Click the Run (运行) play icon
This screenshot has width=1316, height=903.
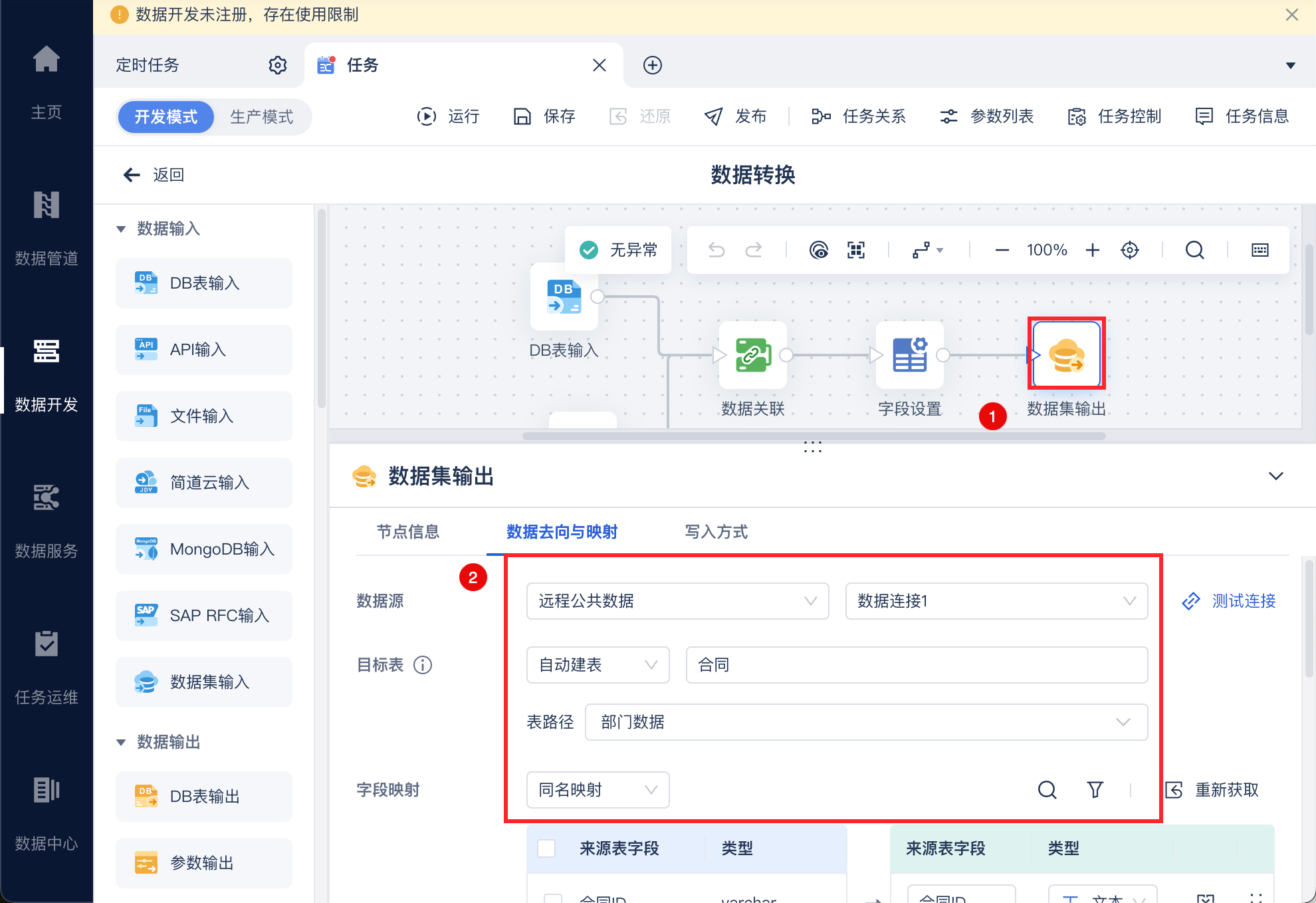(426, 116)
